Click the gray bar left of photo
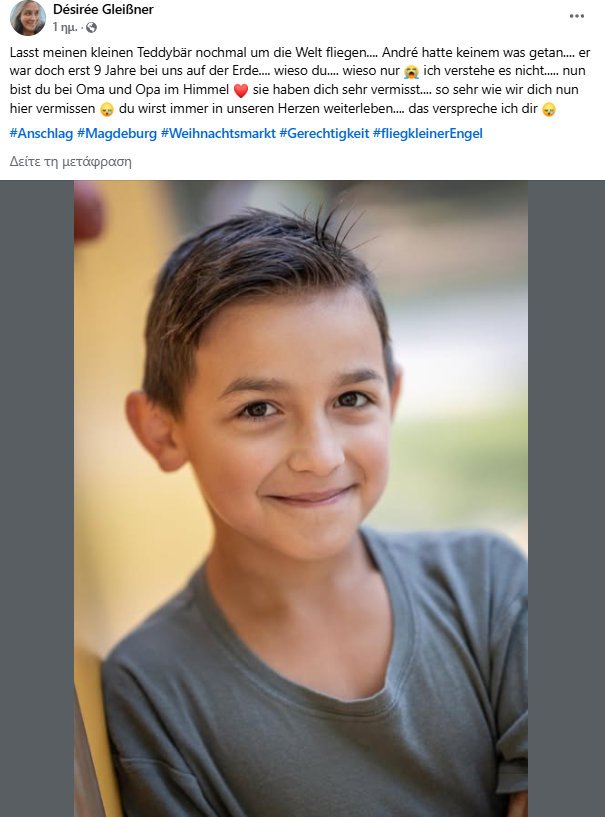The image size is (605, 817). point(37,499)
